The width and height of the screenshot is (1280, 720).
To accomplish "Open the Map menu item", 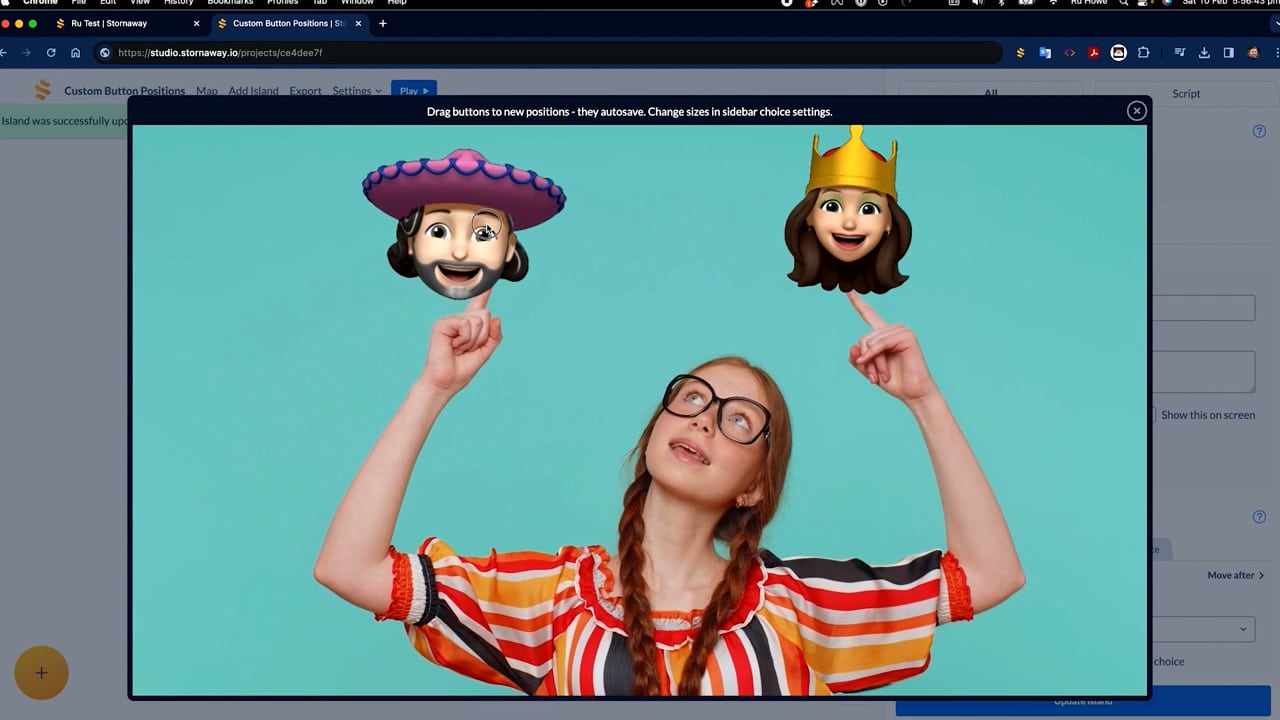I will (x=207, y=91).
